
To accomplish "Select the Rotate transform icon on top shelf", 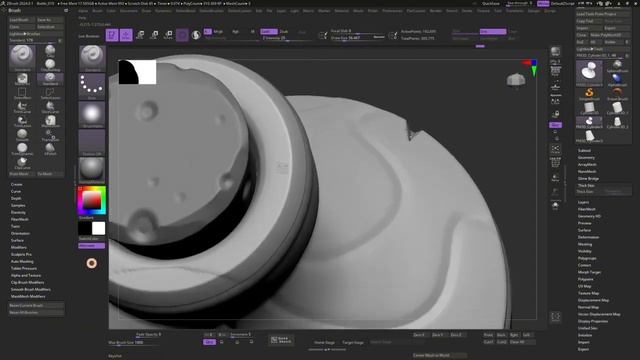I will point(168,35).
